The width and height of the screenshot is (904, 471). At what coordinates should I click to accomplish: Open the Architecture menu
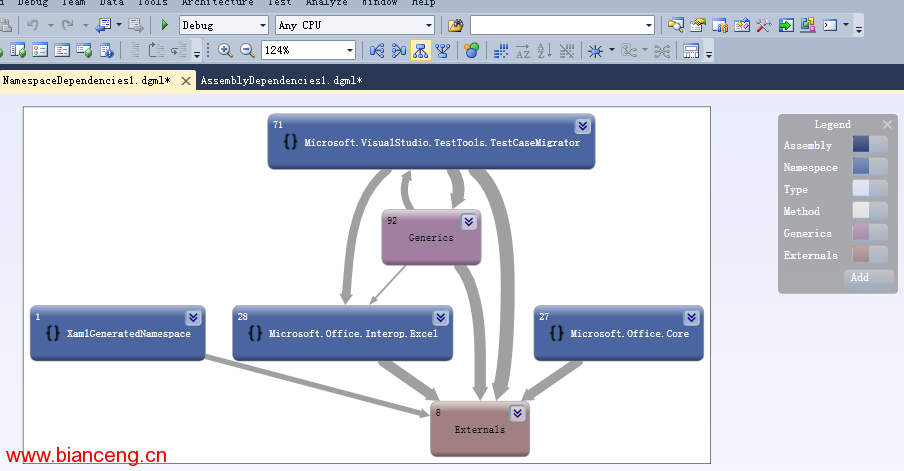(x=217, y=3)
